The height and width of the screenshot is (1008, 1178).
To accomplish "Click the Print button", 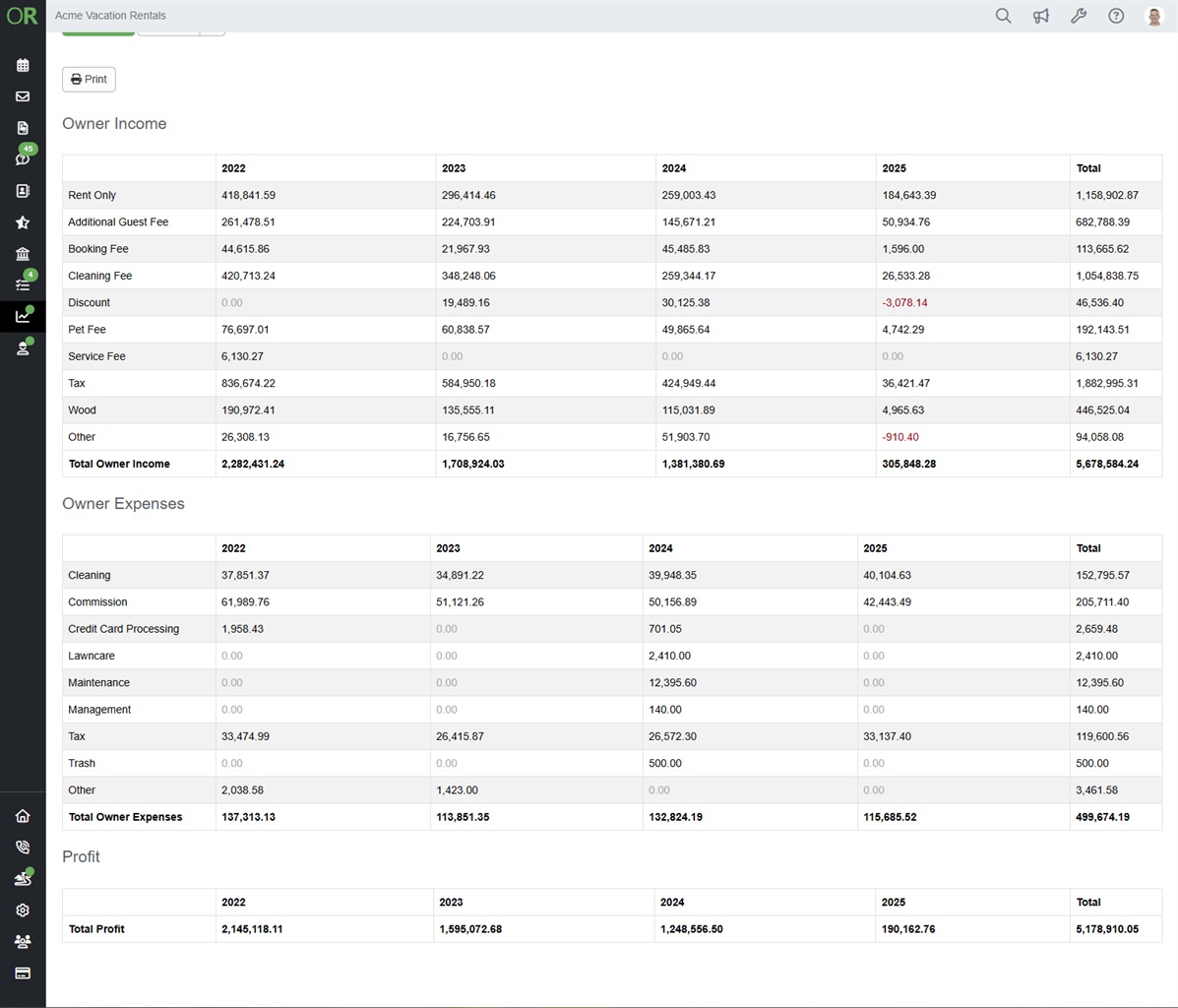I will (89, 80).
